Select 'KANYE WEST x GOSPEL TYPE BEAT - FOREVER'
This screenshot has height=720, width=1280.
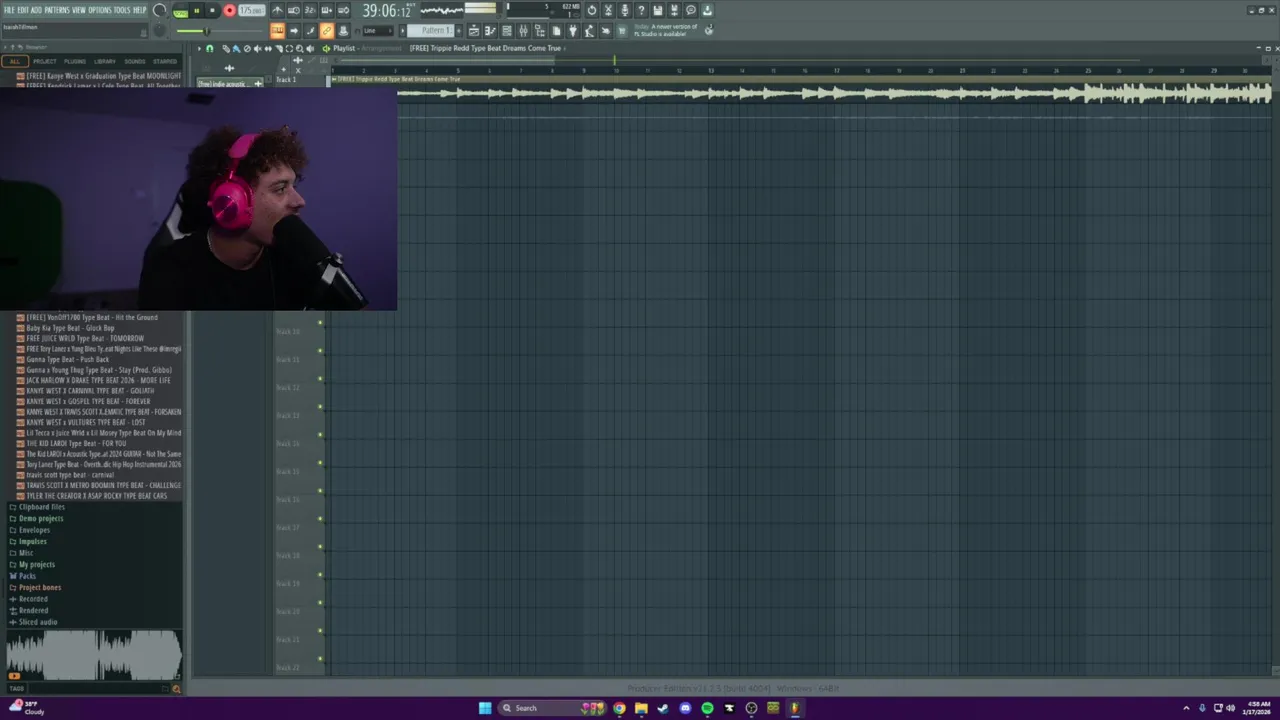tap(88, 401)
